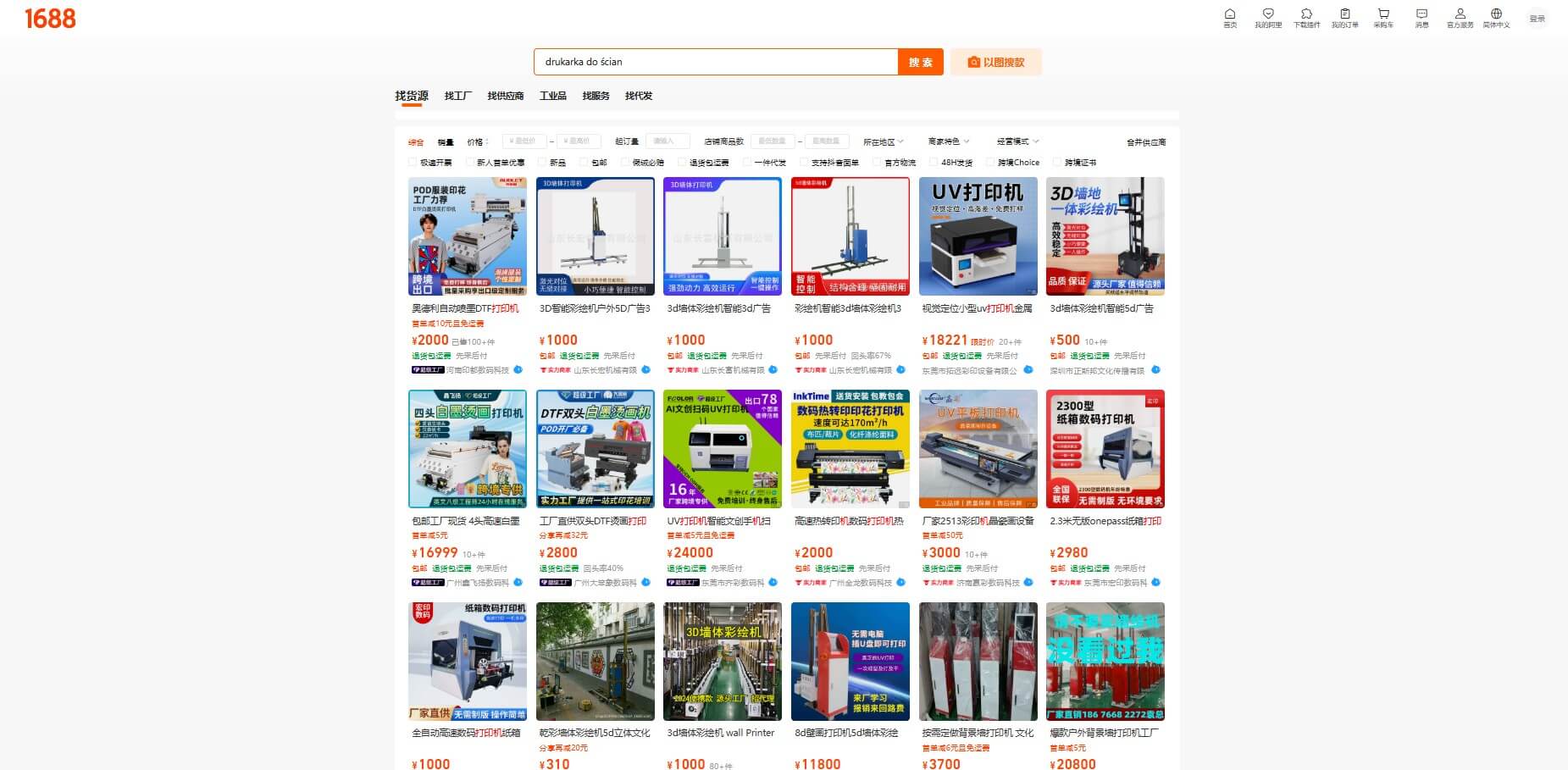The width and height of the screenshot is (1568, 770).
Task: Click 合并供应商 link
Action: (x=1146, y=142)
